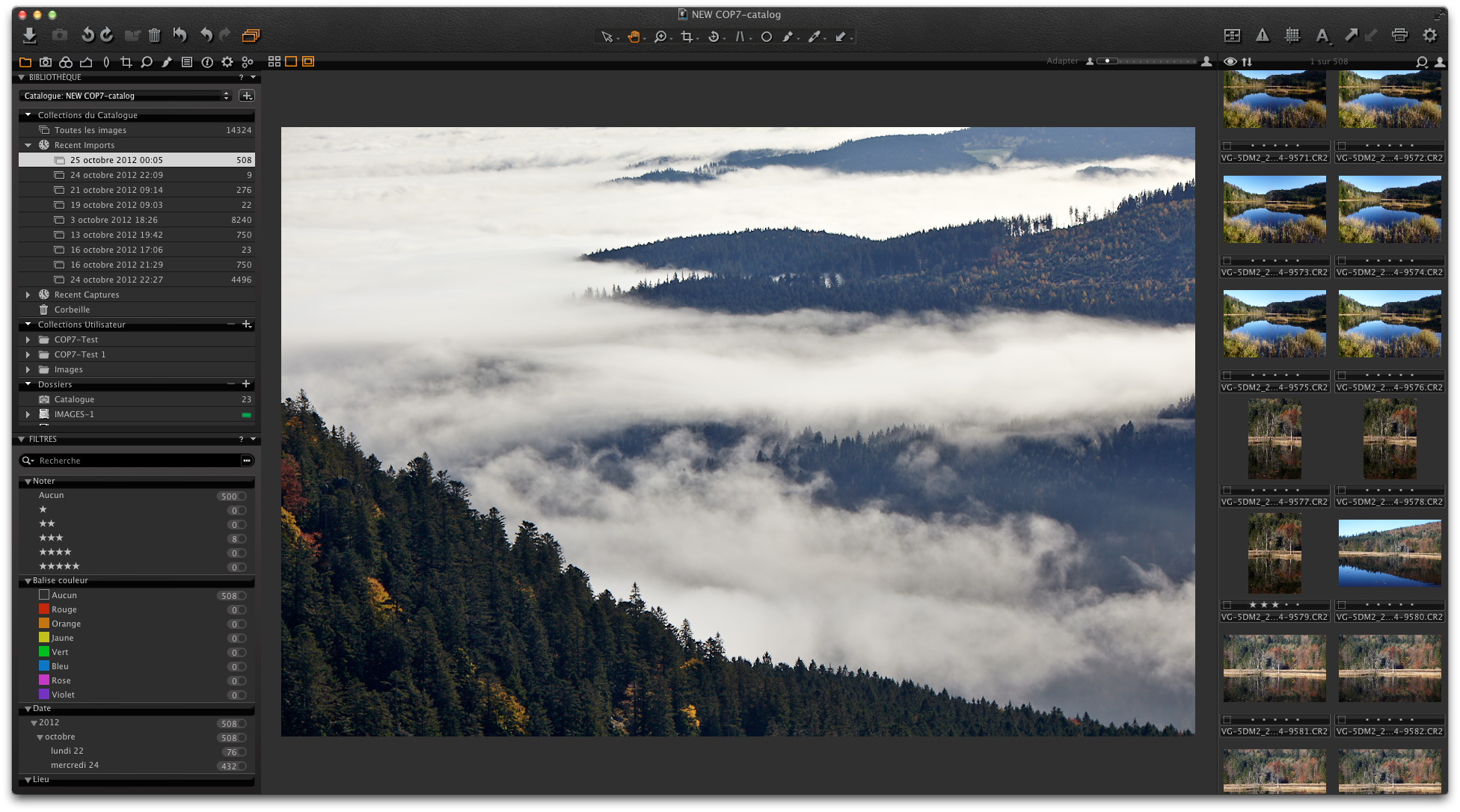Open the Library folder tool tab

coord(25,62)
